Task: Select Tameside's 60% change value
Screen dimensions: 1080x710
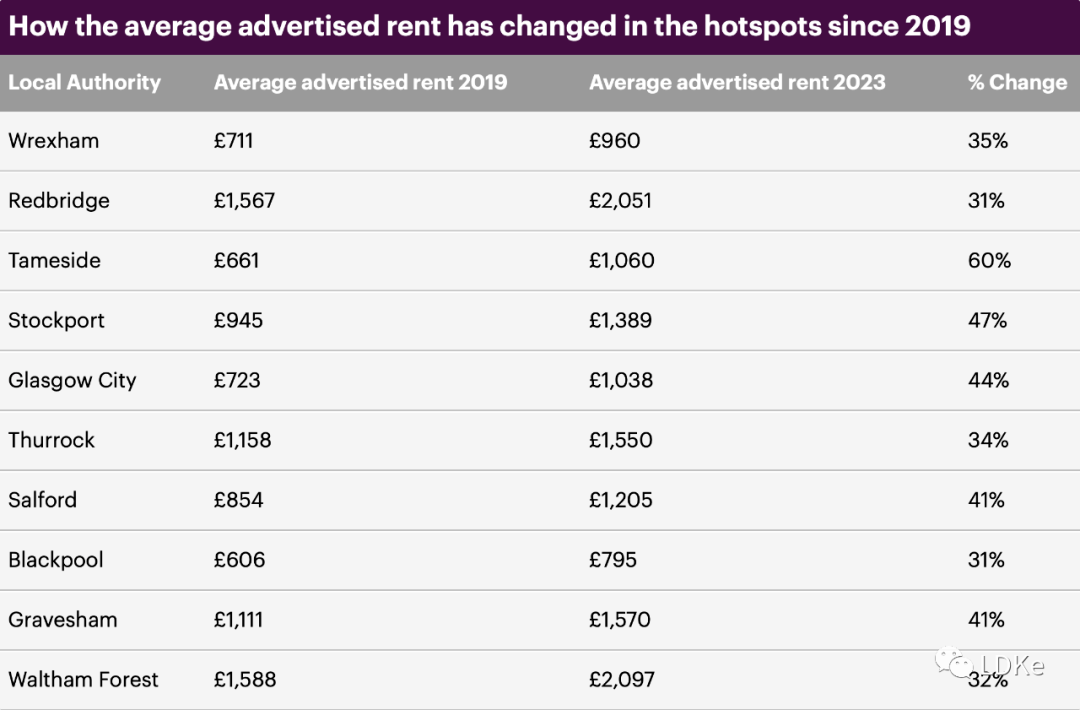Action: coord(989,260)
